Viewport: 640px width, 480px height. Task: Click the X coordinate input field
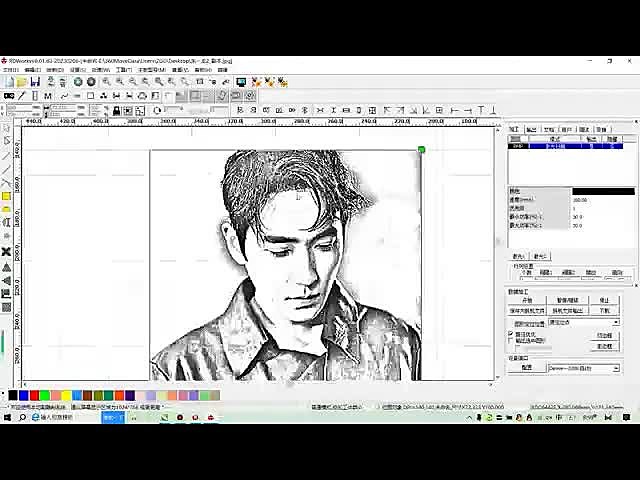(x=24, y=107)
